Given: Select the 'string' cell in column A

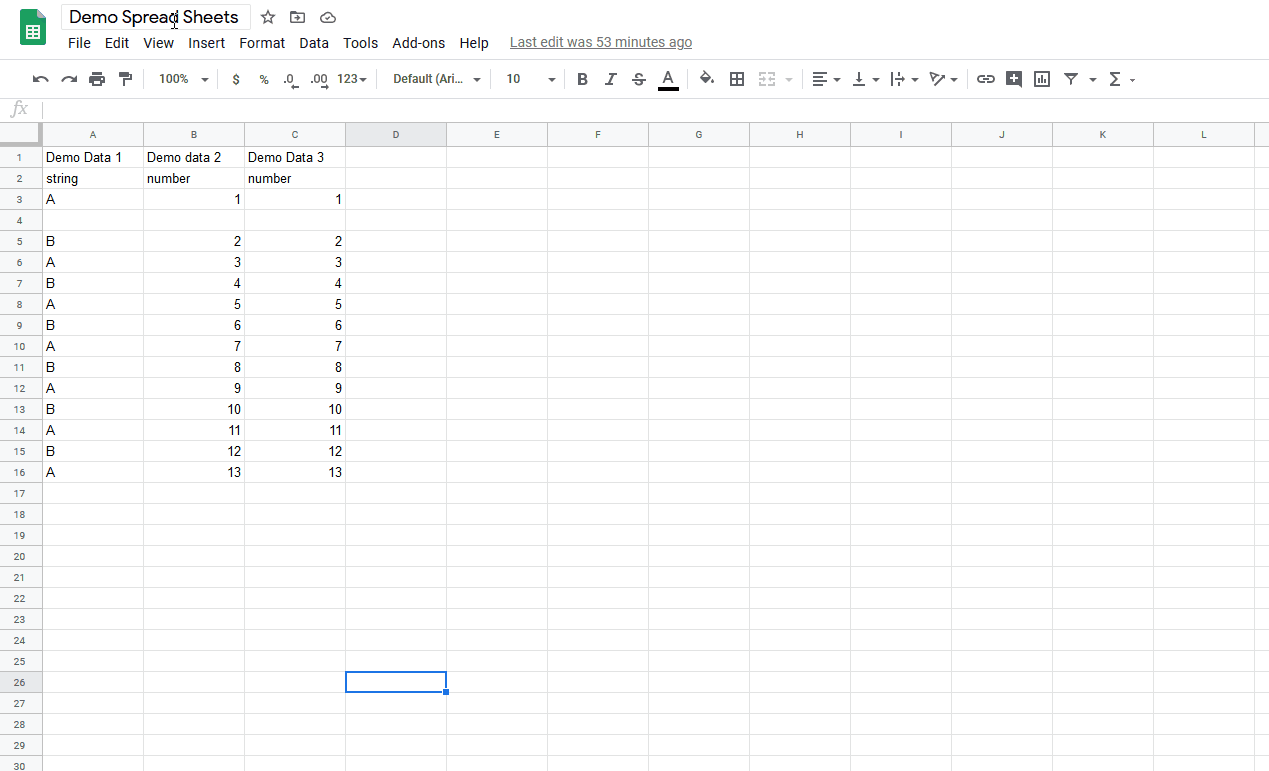Looking at the screenshot, I should pos(93,178).
